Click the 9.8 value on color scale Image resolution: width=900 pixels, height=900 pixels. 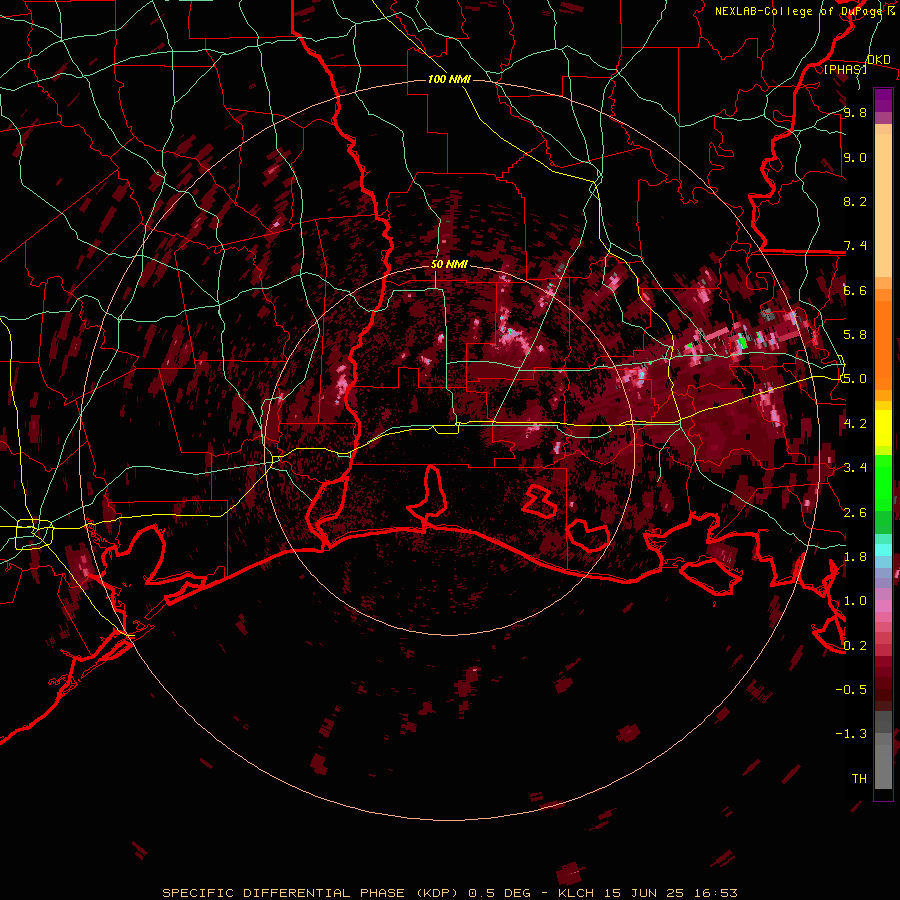pyautogui.click(x=855, y=112)
